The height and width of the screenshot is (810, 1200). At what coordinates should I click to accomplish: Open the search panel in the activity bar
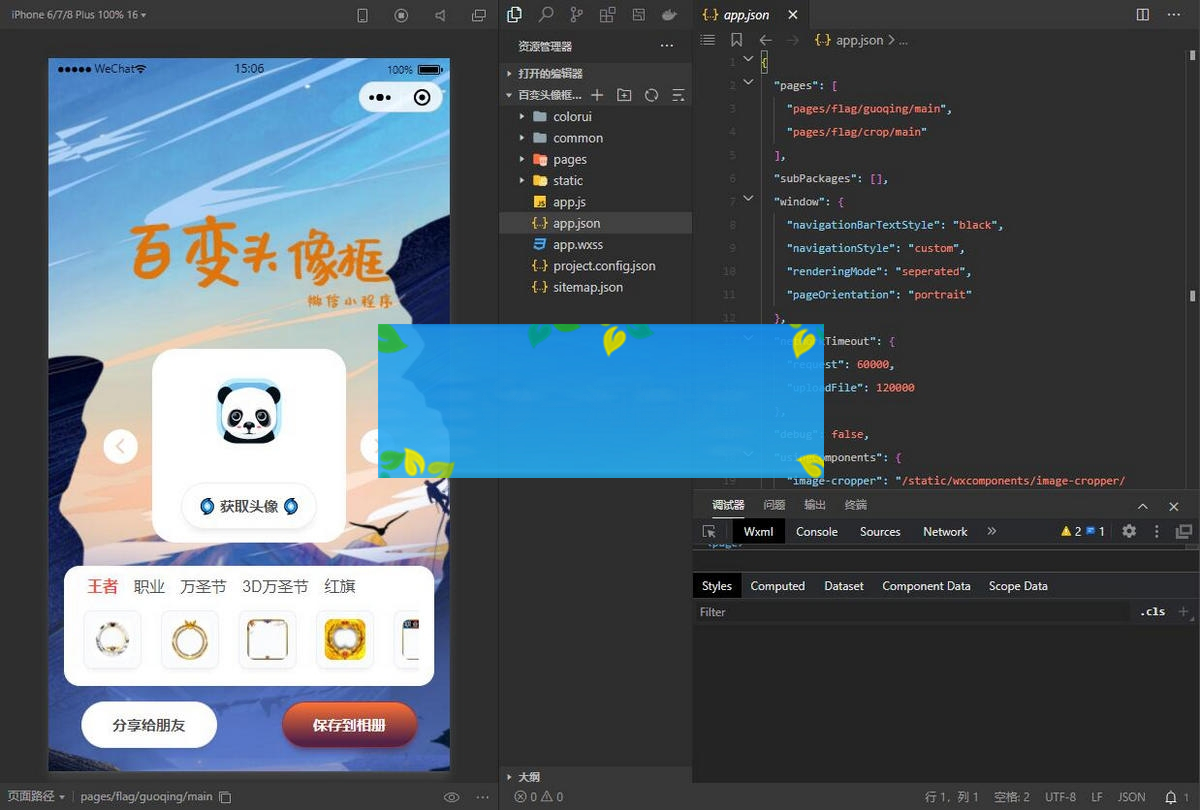(x=546, y=15)
